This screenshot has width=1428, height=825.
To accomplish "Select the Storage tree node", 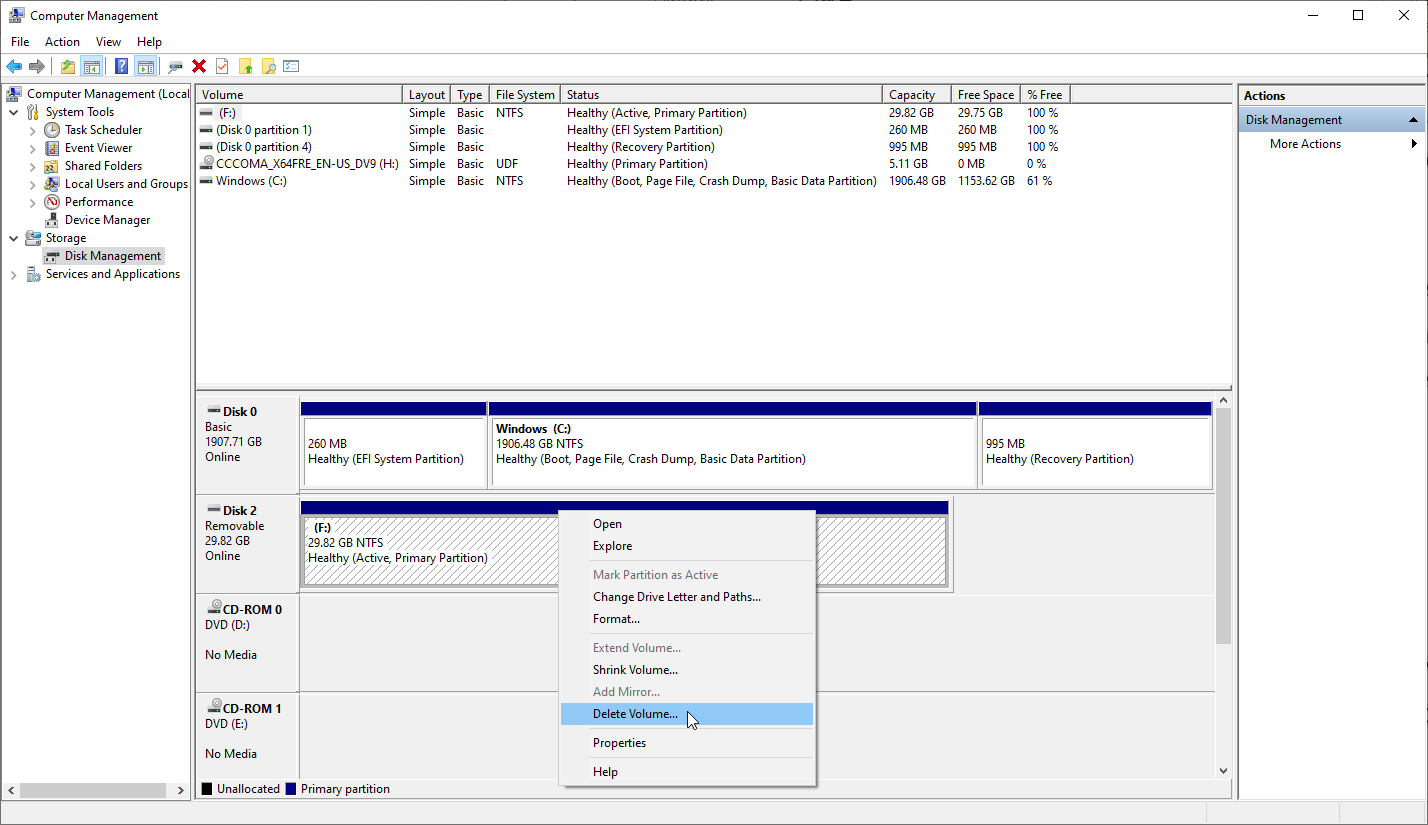I will (x=66, y=238).
